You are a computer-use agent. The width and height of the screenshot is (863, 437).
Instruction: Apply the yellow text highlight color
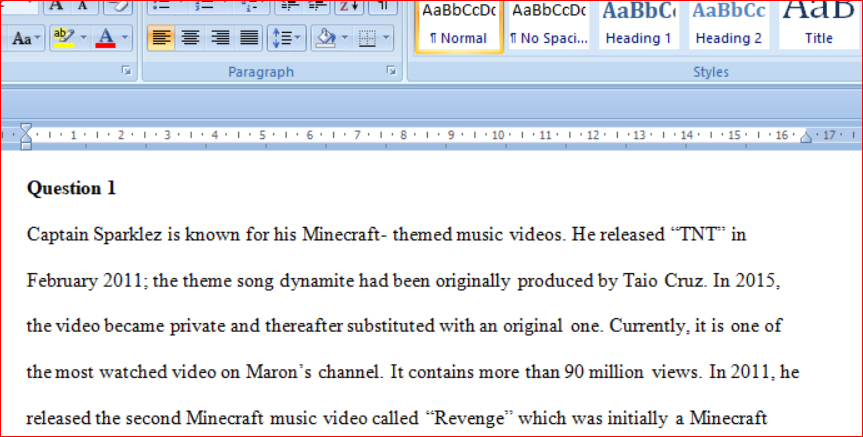pos(64,38)
